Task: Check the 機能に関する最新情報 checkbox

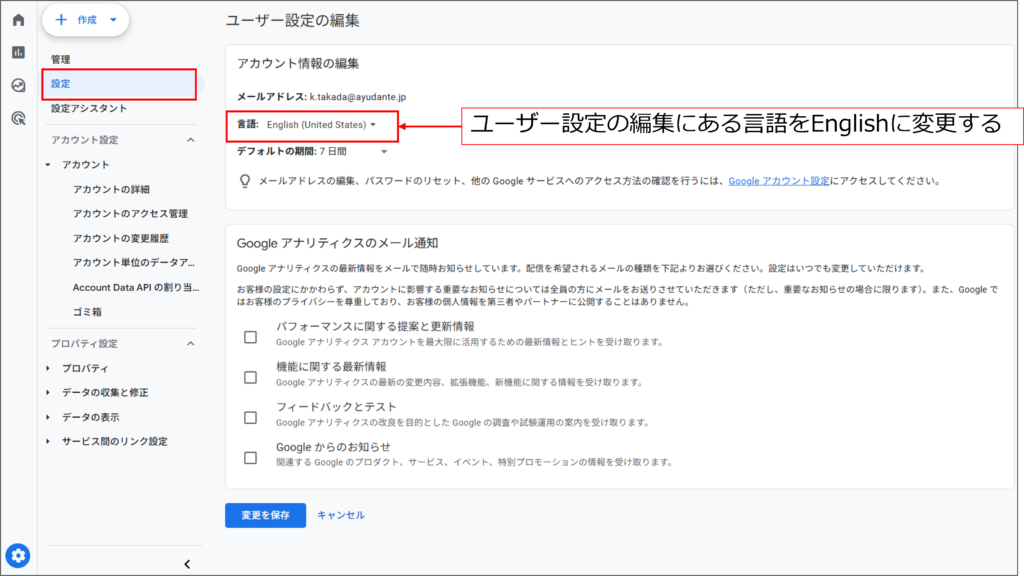Action: click(x=251, y=376)
